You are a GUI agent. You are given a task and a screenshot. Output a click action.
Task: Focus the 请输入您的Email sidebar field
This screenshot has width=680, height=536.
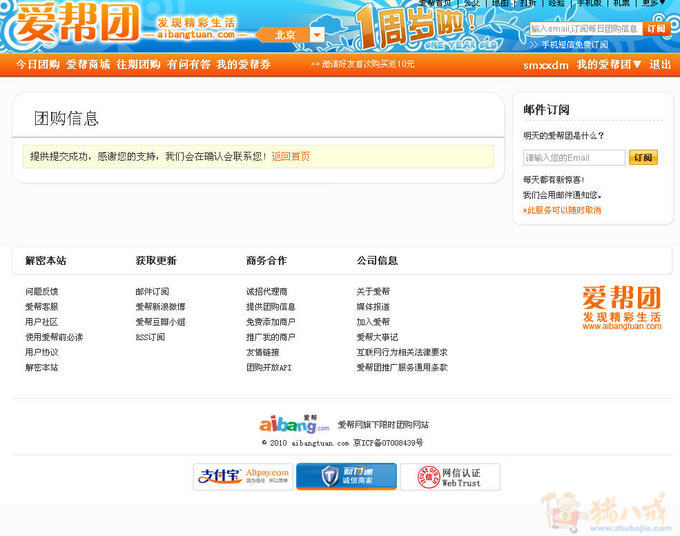point(574,158)
